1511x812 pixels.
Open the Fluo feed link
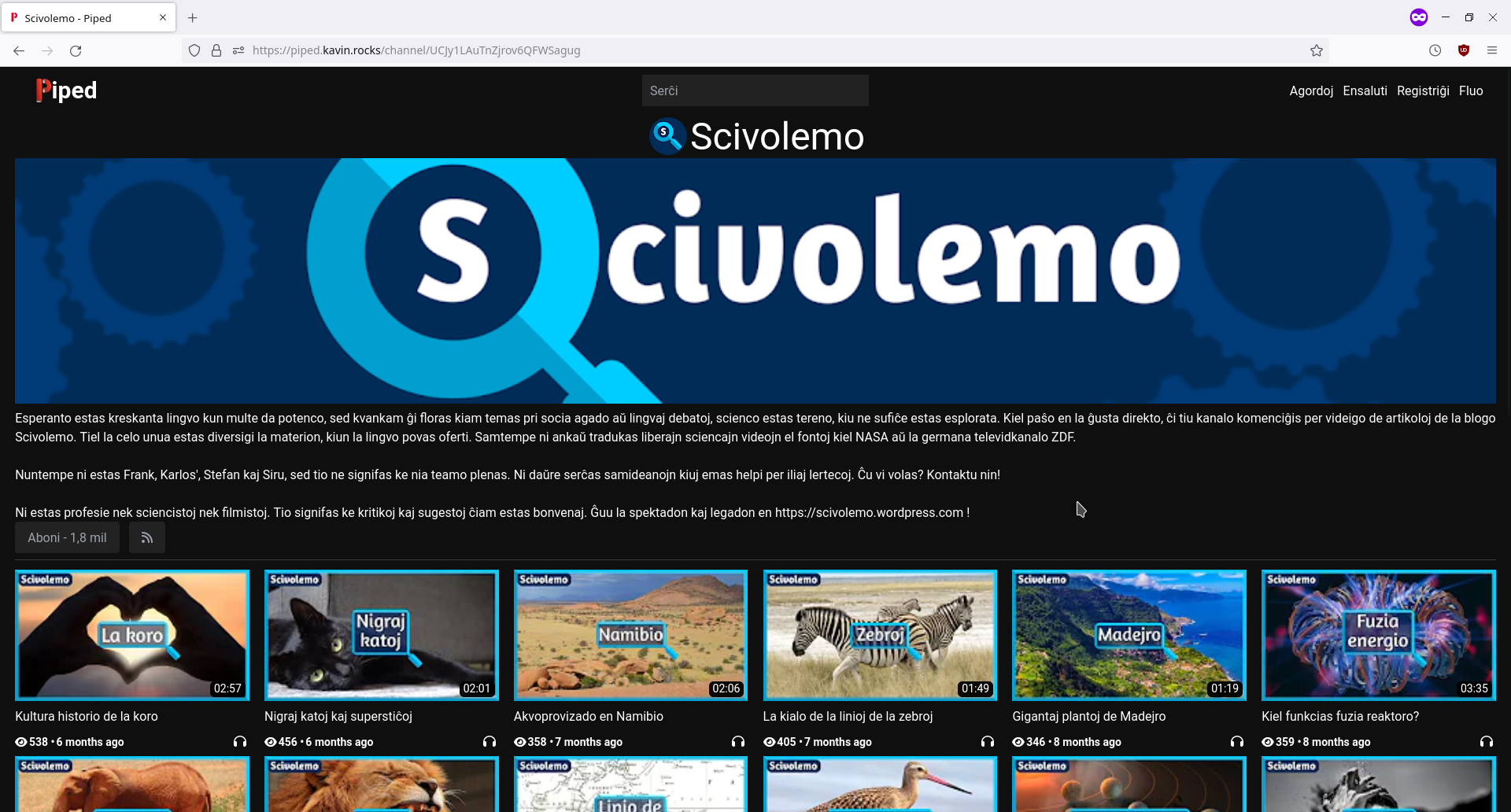(1471, 90)
